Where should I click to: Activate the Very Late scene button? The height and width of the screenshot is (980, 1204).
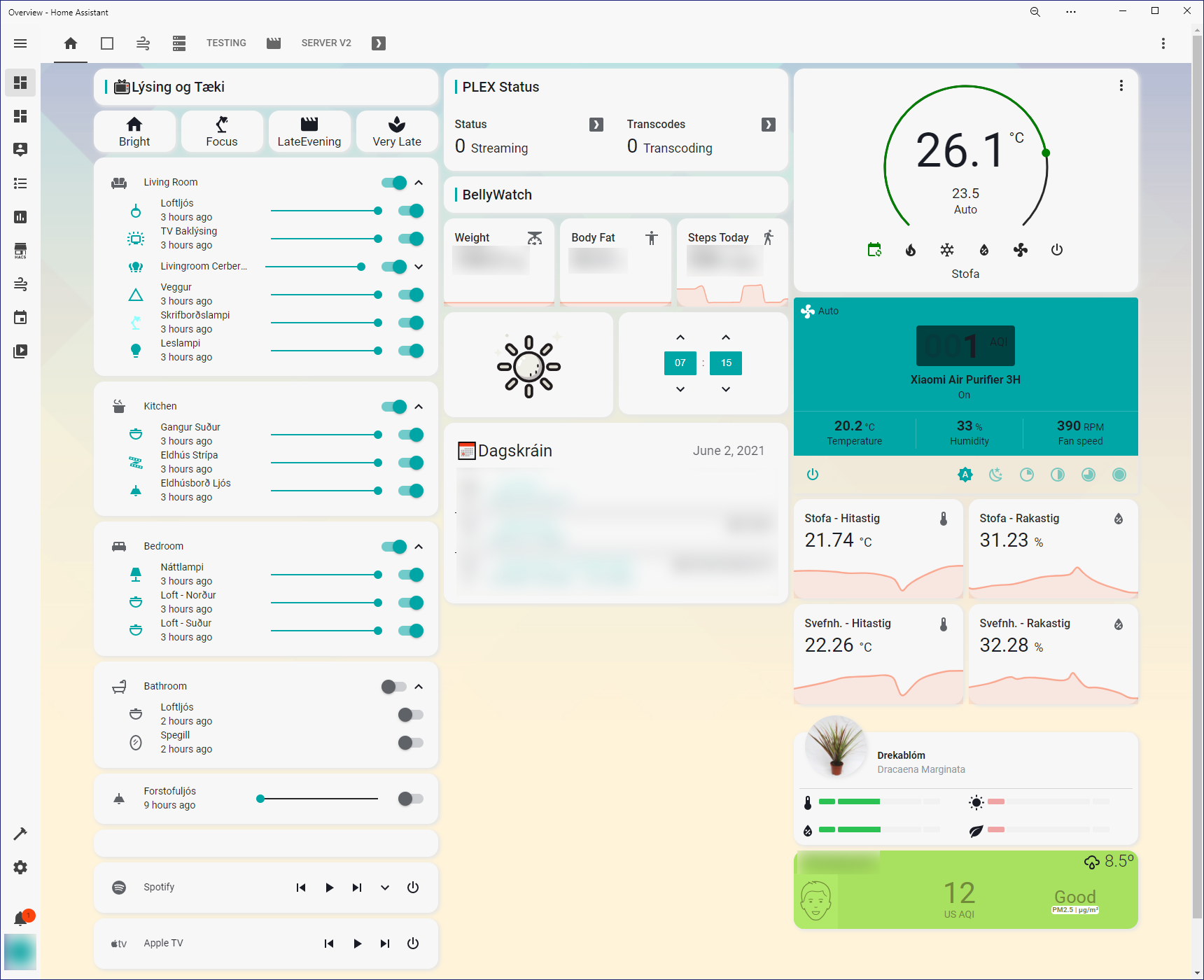pyautogui.click(x=397, y=132)
